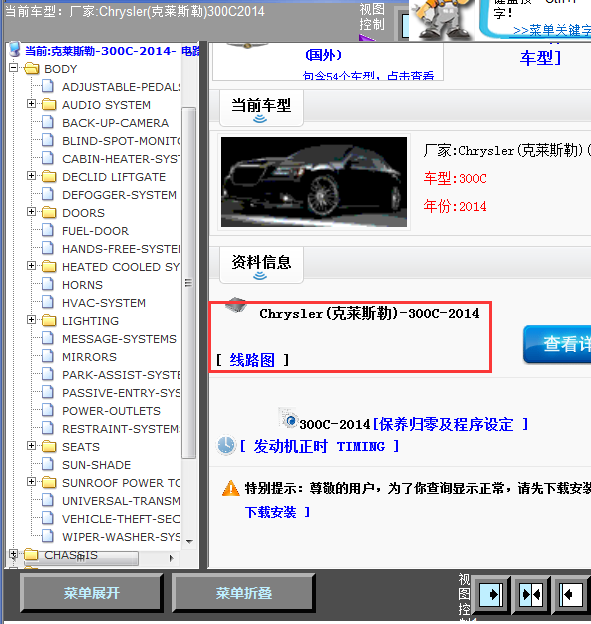Click the SEATS folder icon
The width and height of the screenshot is (591, 624).
tap(49, 446)
